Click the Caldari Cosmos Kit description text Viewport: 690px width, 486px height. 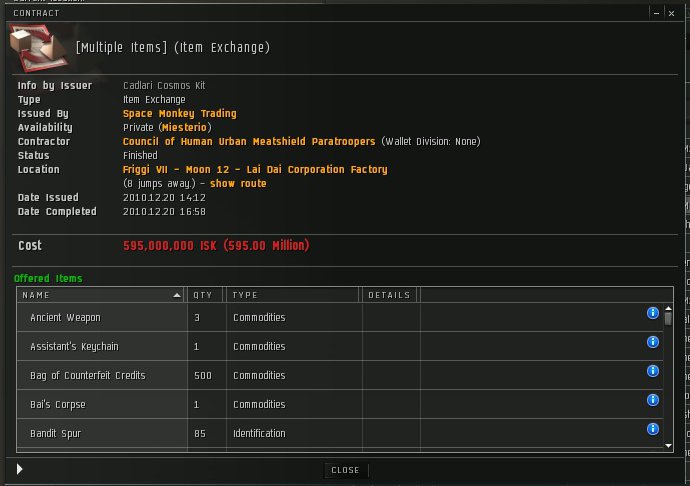pyautogui.click(x=164, y=85)
